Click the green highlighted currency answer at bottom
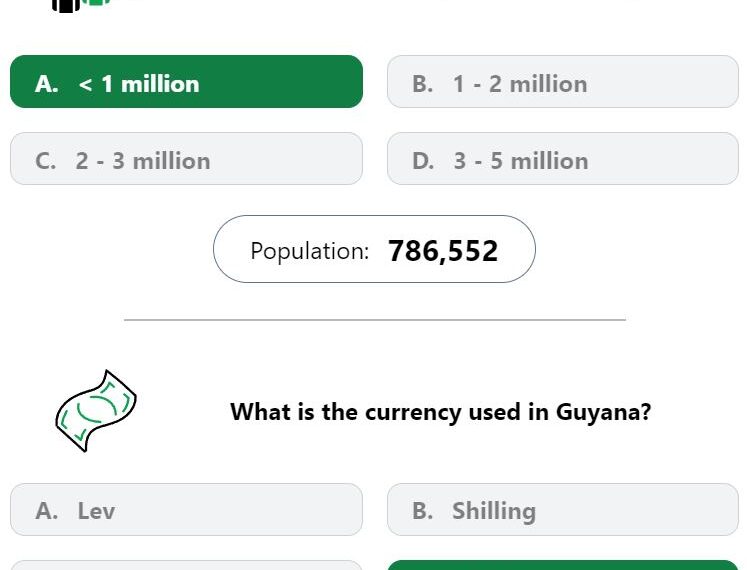 (563, 565)
